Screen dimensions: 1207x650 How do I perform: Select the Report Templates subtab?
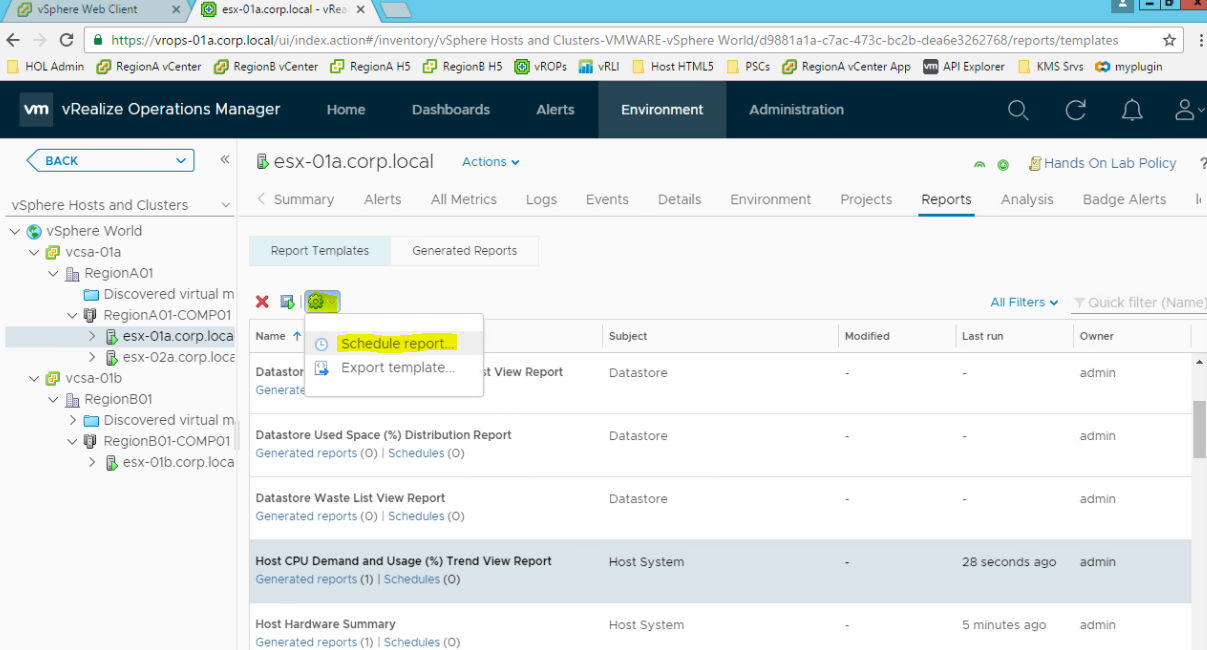[320, 251]
